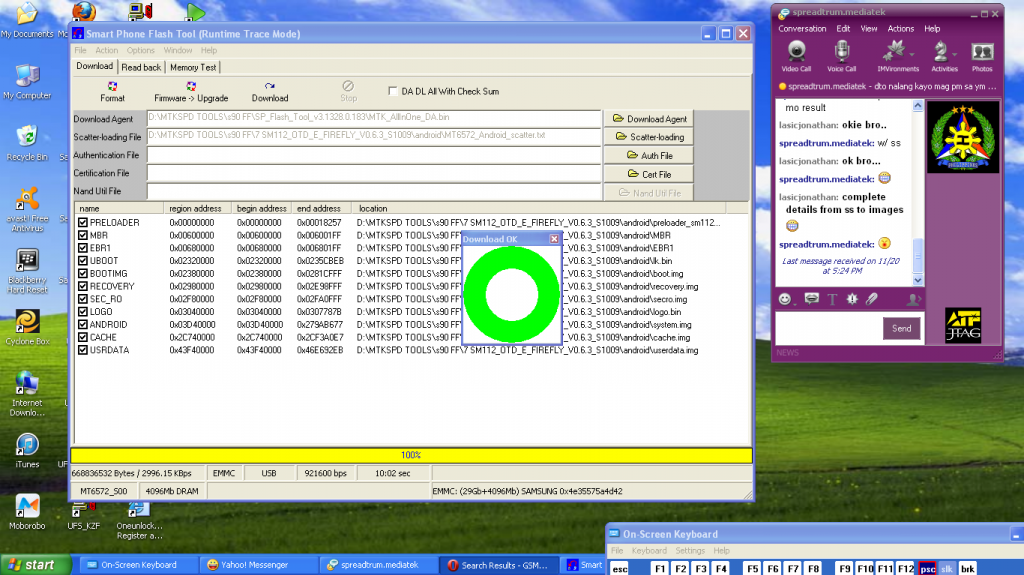This screenshot has width=1024, height=575.
Task: Click the Scatter-loading button
Action: (650, 137)
